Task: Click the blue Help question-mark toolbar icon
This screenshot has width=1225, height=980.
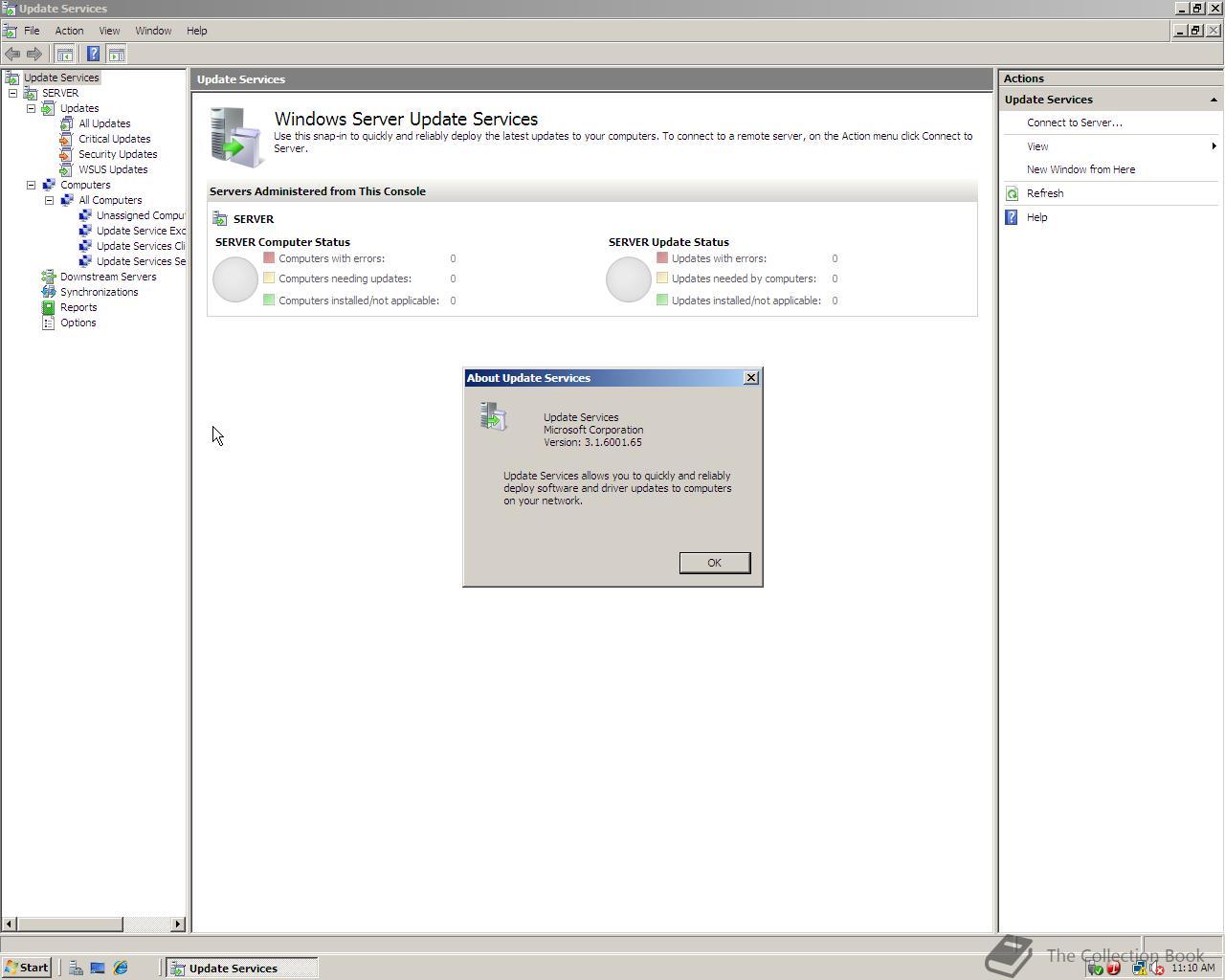Action: pyautogui.click(x=93, y=55)
